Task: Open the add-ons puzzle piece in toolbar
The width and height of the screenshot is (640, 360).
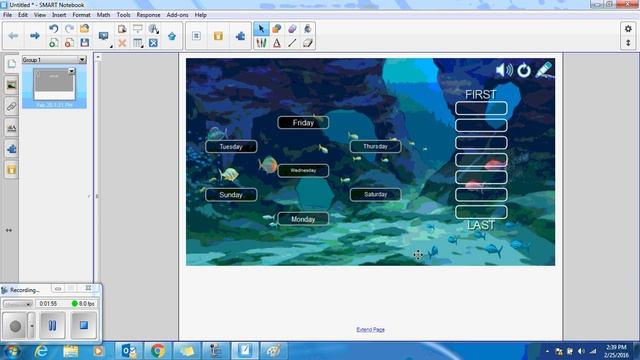Action: tap(240, 36)
